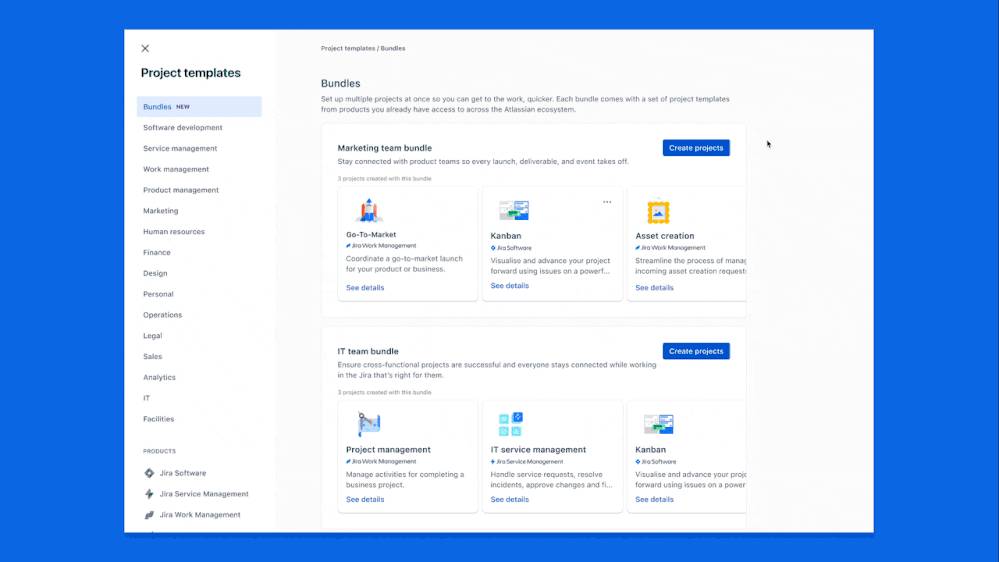
Task: See details of IT service management
Action: [x=510, y=500]
